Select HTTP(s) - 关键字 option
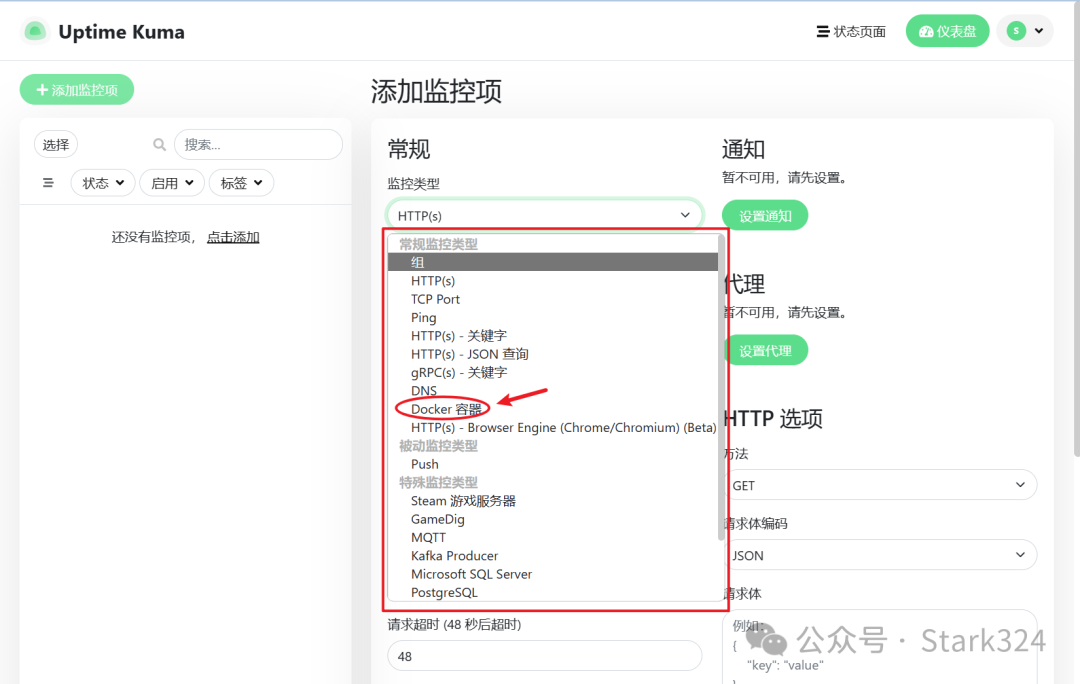This screenshot has height=684, width=1080. click(552, 335)
